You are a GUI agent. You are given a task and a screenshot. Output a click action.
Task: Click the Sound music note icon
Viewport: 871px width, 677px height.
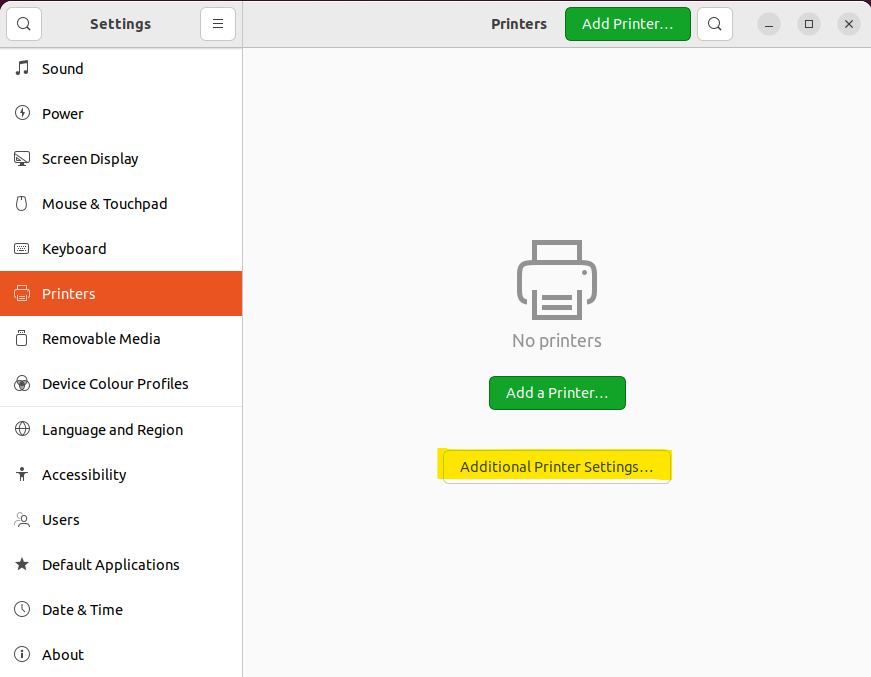click(x=22, y=68)
